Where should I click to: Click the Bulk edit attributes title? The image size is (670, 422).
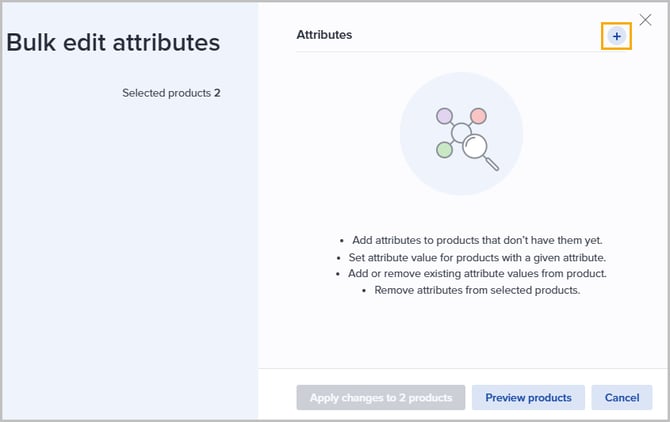[x=113, y=43]
